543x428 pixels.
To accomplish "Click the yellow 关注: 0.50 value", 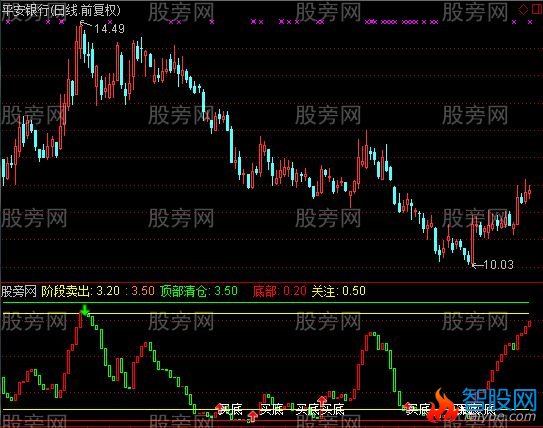I will 338,291.
